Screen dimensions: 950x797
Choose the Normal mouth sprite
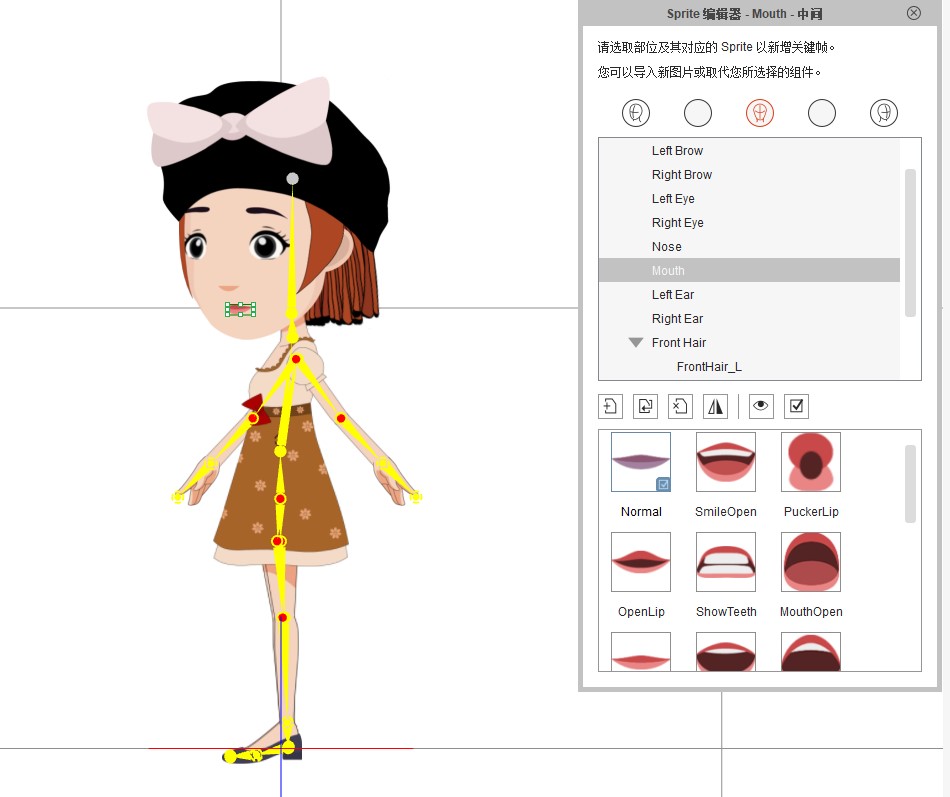[641, 462]
